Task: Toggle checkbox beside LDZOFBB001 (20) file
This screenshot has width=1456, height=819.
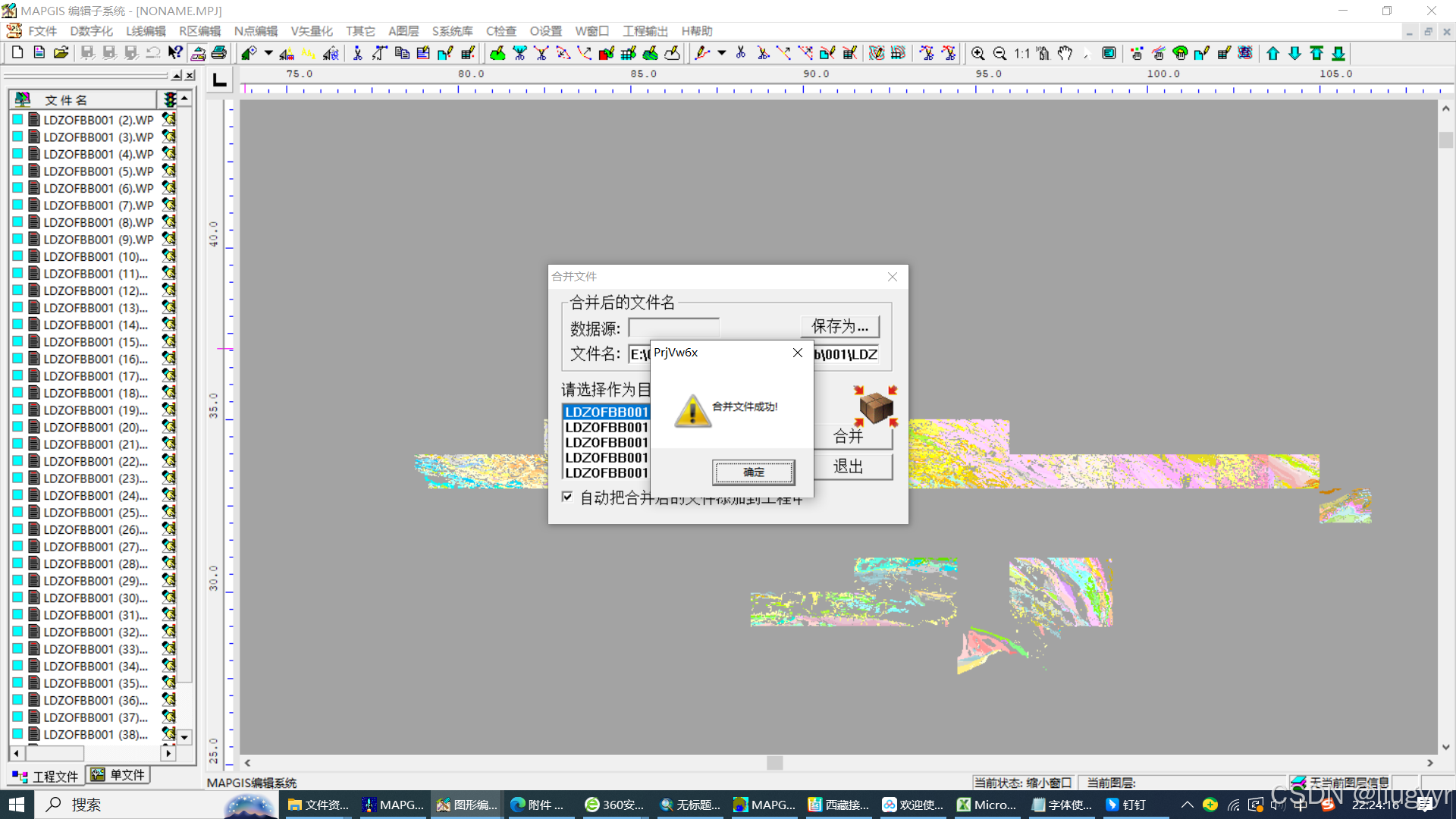Action: 17,427
